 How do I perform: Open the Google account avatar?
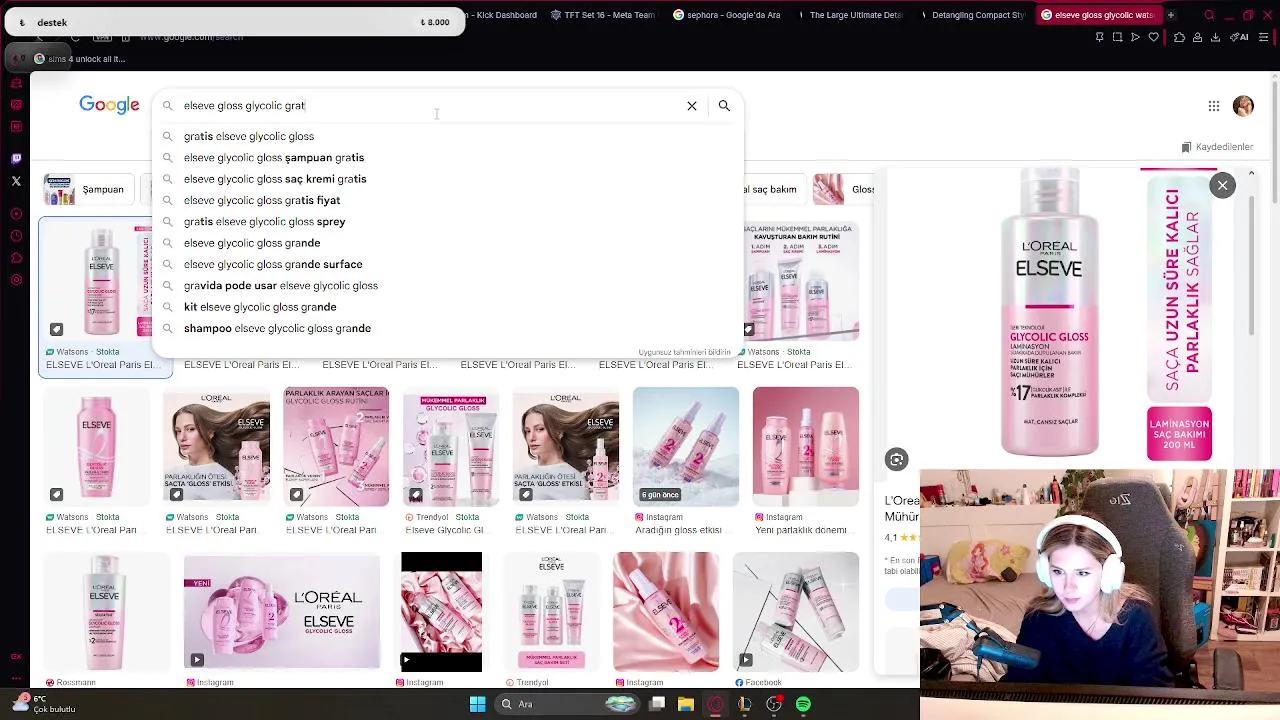point(1243,106)
